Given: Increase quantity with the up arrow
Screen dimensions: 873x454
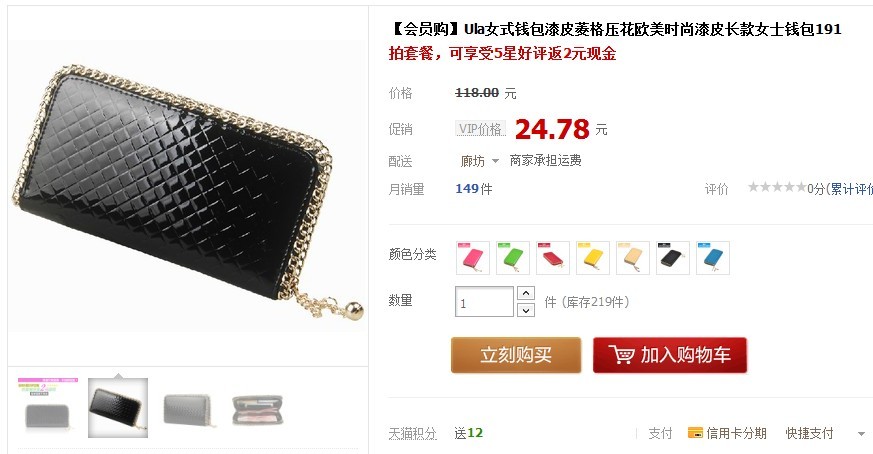Looking at the screenshot, I should [526, 293].
